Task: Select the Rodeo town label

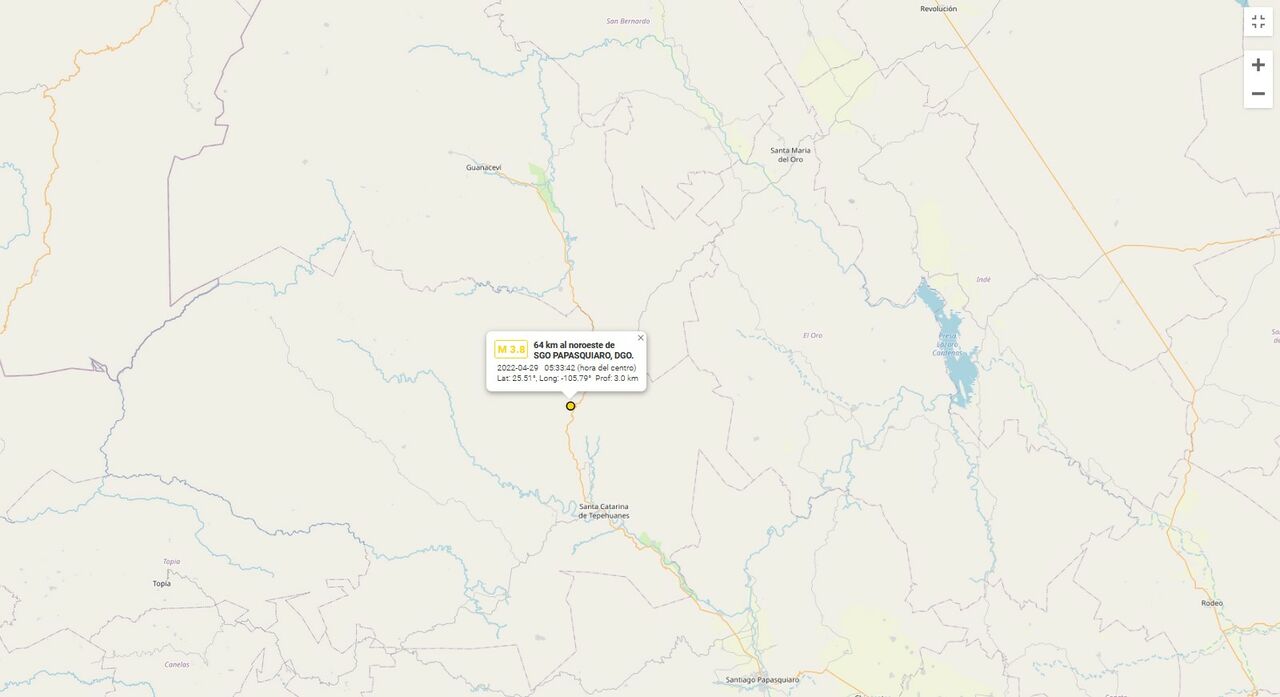Action: (1212, 603)
